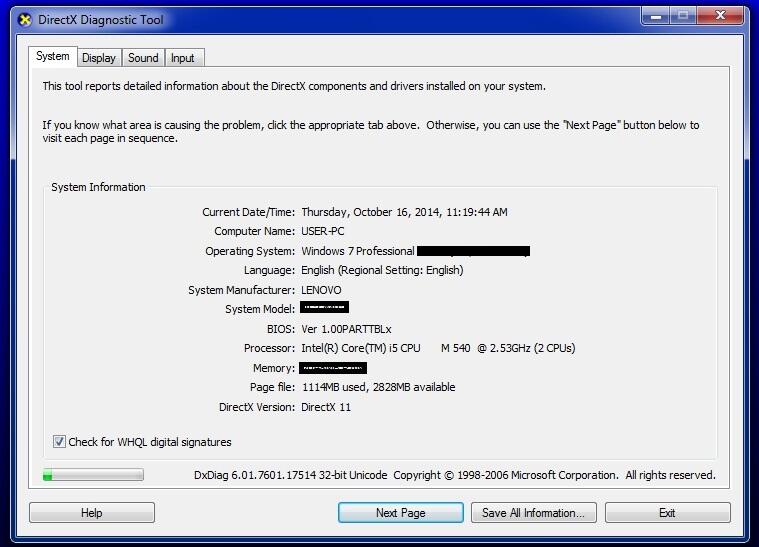Open the Sound tab
The height and width of the screenshot is (547, 759).
[143, 58]
